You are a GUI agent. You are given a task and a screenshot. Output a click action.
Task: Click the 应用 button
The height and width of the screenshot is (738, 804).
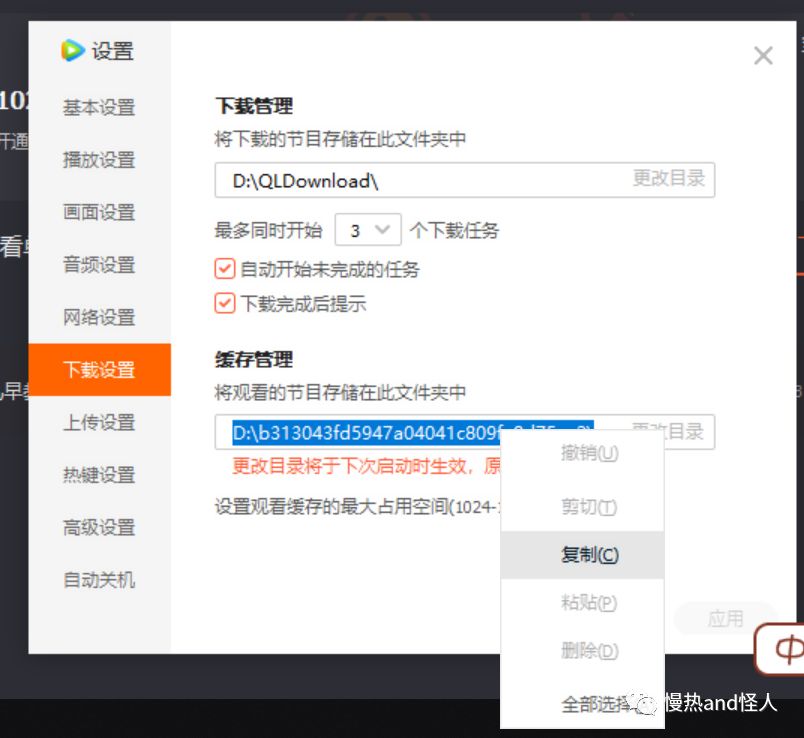[724, 619]
